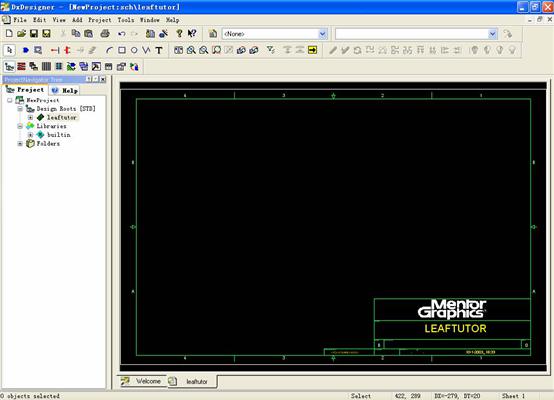Open the Add menu
Viewport: 554px width, 400px height.
77,20
